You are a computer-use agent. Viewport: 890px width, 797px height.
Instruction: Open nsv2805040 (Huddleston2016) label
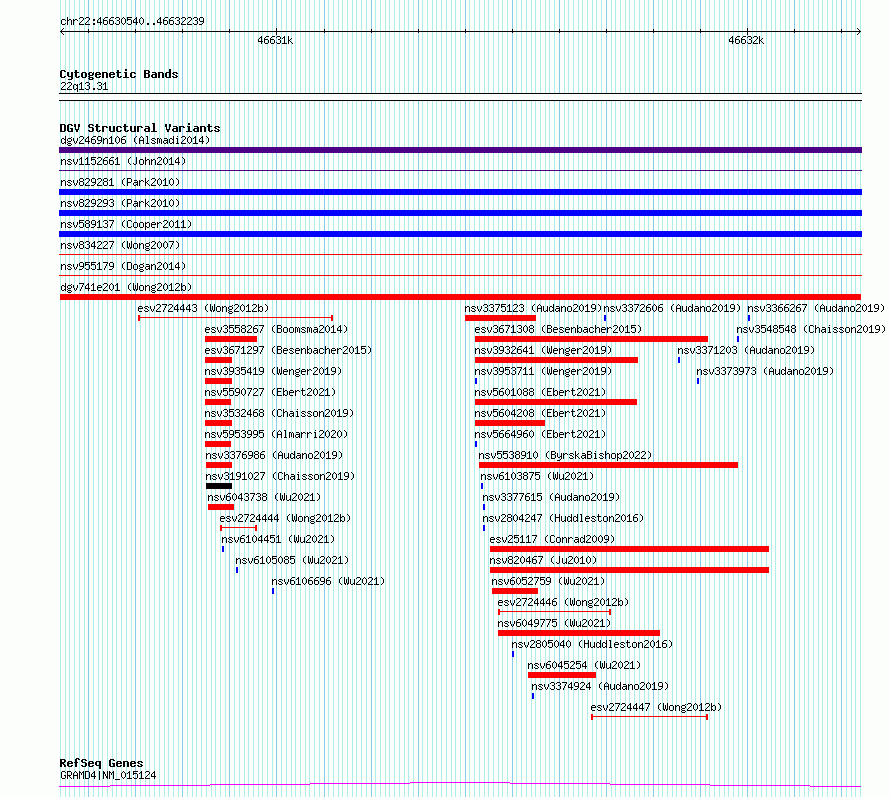coord(592,644)
